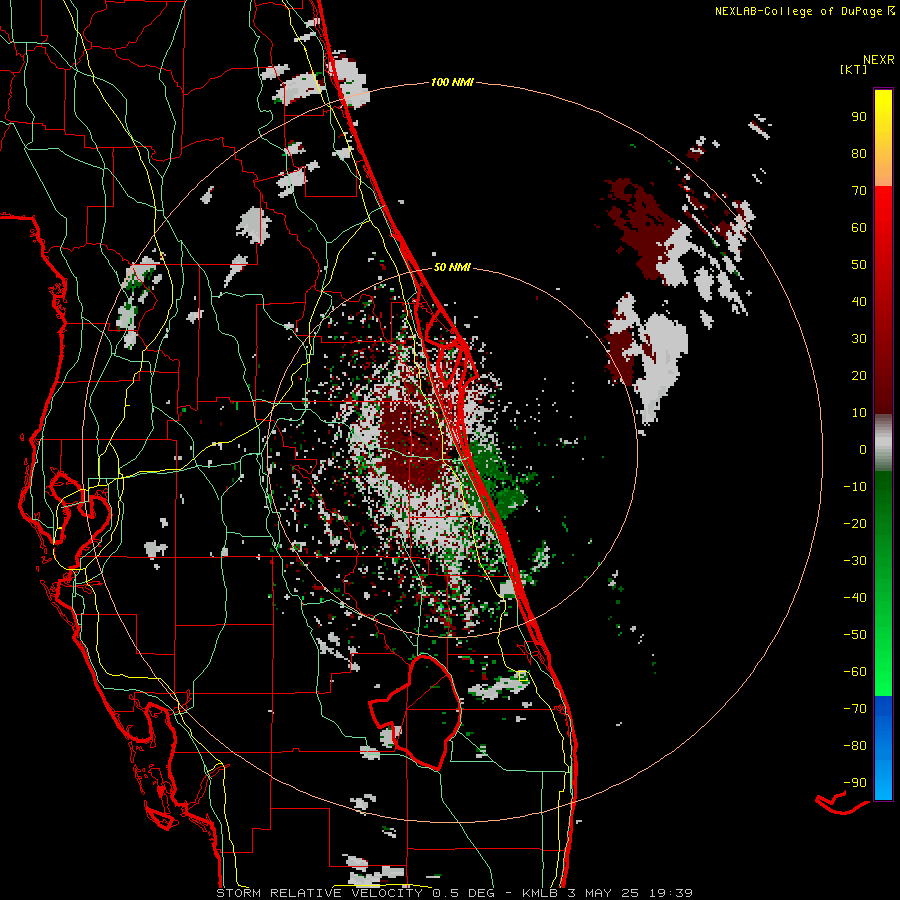
Task: Click the -40 value on the velocity scale
Action: point(855,598)
